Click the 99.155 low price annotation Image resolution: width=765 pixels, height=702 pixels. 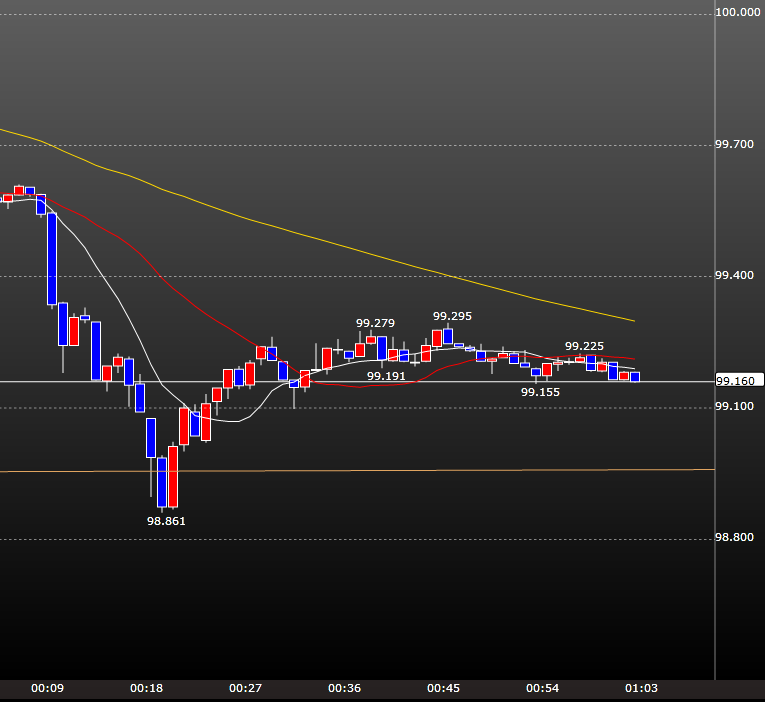(540, 392)
